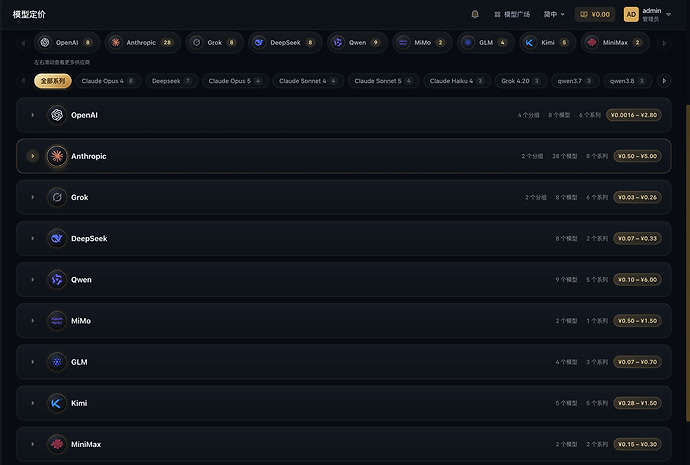Expand the MiMo row chevron

tap(33, 321)
